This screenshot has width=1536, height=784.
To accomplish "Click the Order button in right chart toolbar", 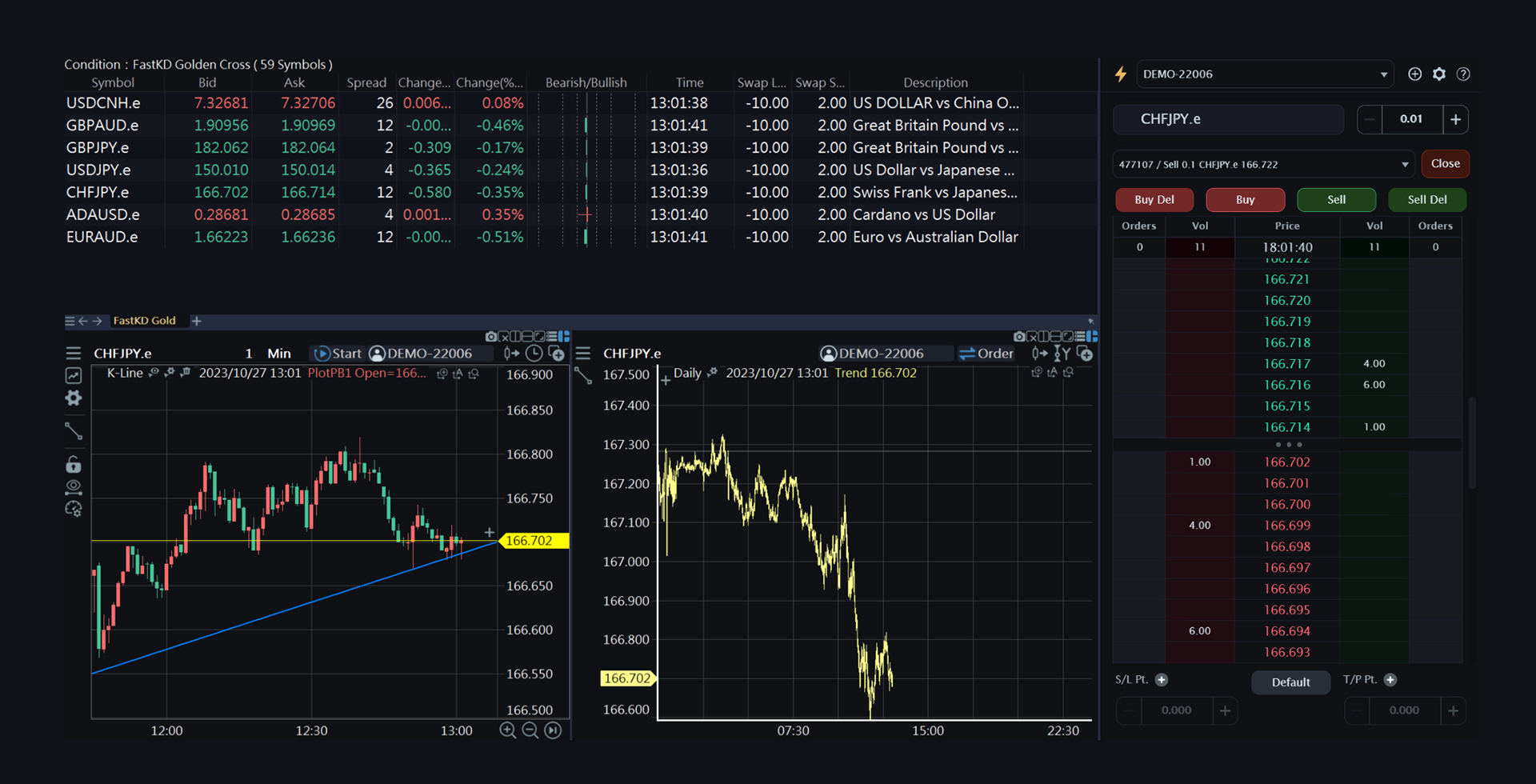I will (x=986, y=353).
